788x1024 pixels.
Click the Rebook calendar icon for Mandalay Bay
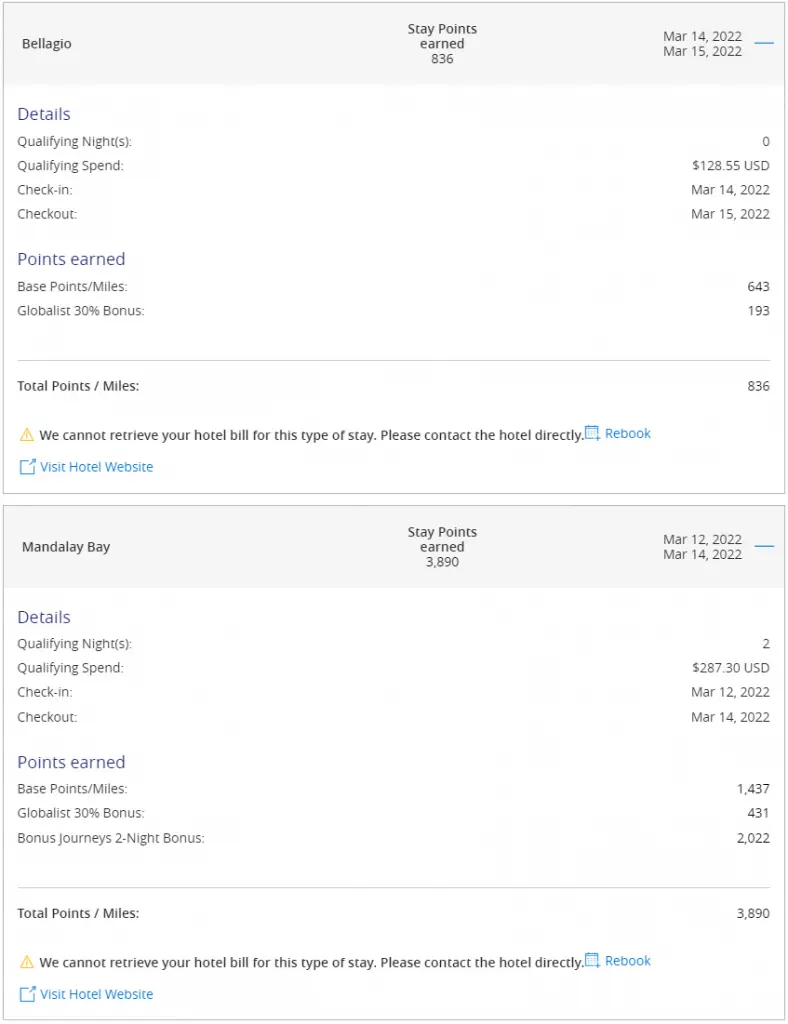pyautogui.click(x=592, y=961)
